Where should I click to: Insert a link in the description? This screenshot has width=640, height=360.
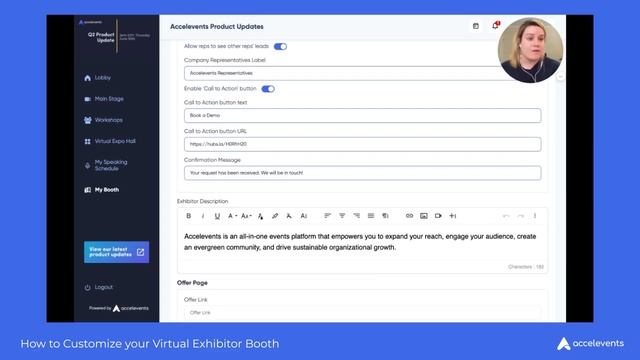click(x=409, y=216)
